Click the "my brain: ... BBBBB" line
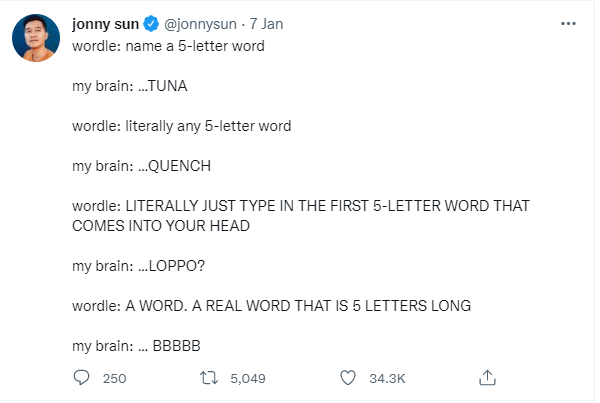The height and width of the screenshot is (403, 600). click(x=137, y=346)
